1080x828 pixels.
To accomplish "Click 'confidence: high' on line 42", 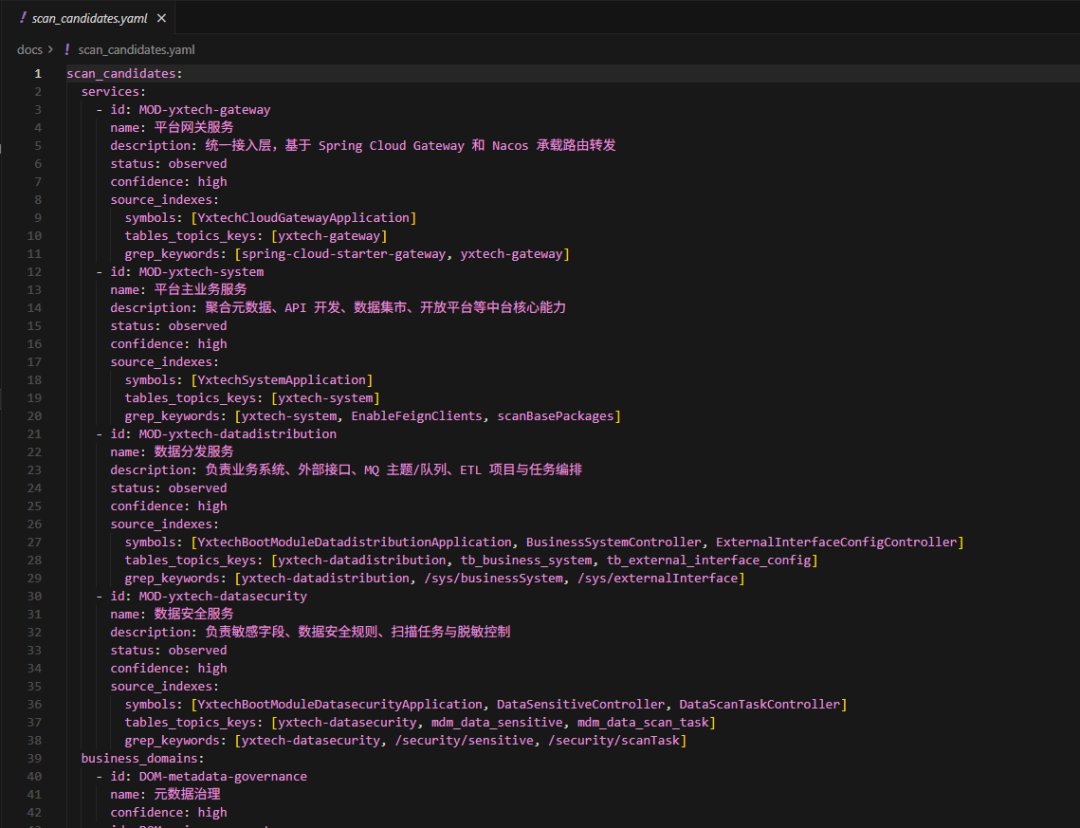I will tap(169, 813).
